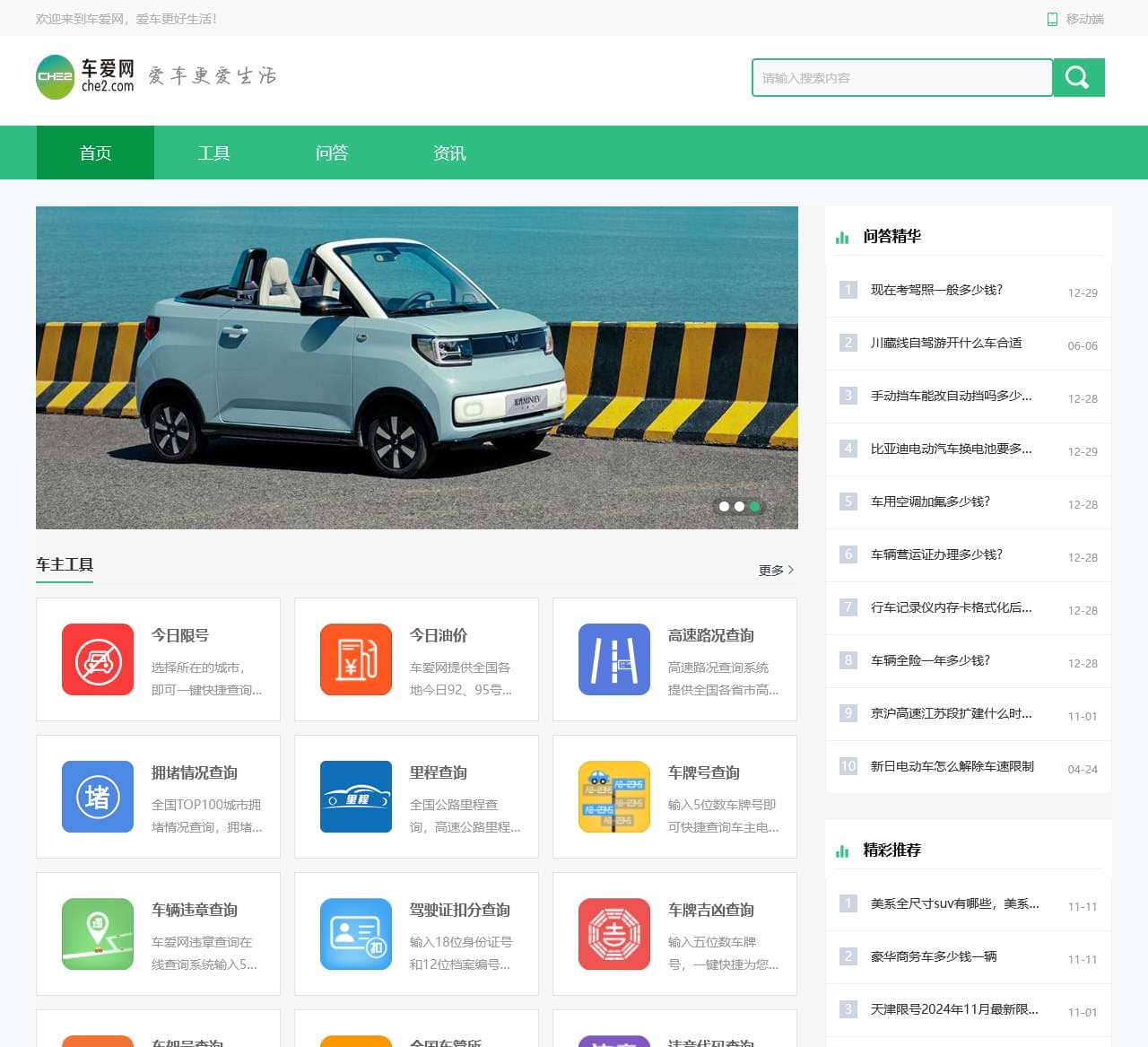Screen dimensions: 1148x1047
Task: Open 更多 in 车主工具 section
Action: point(776,570)
